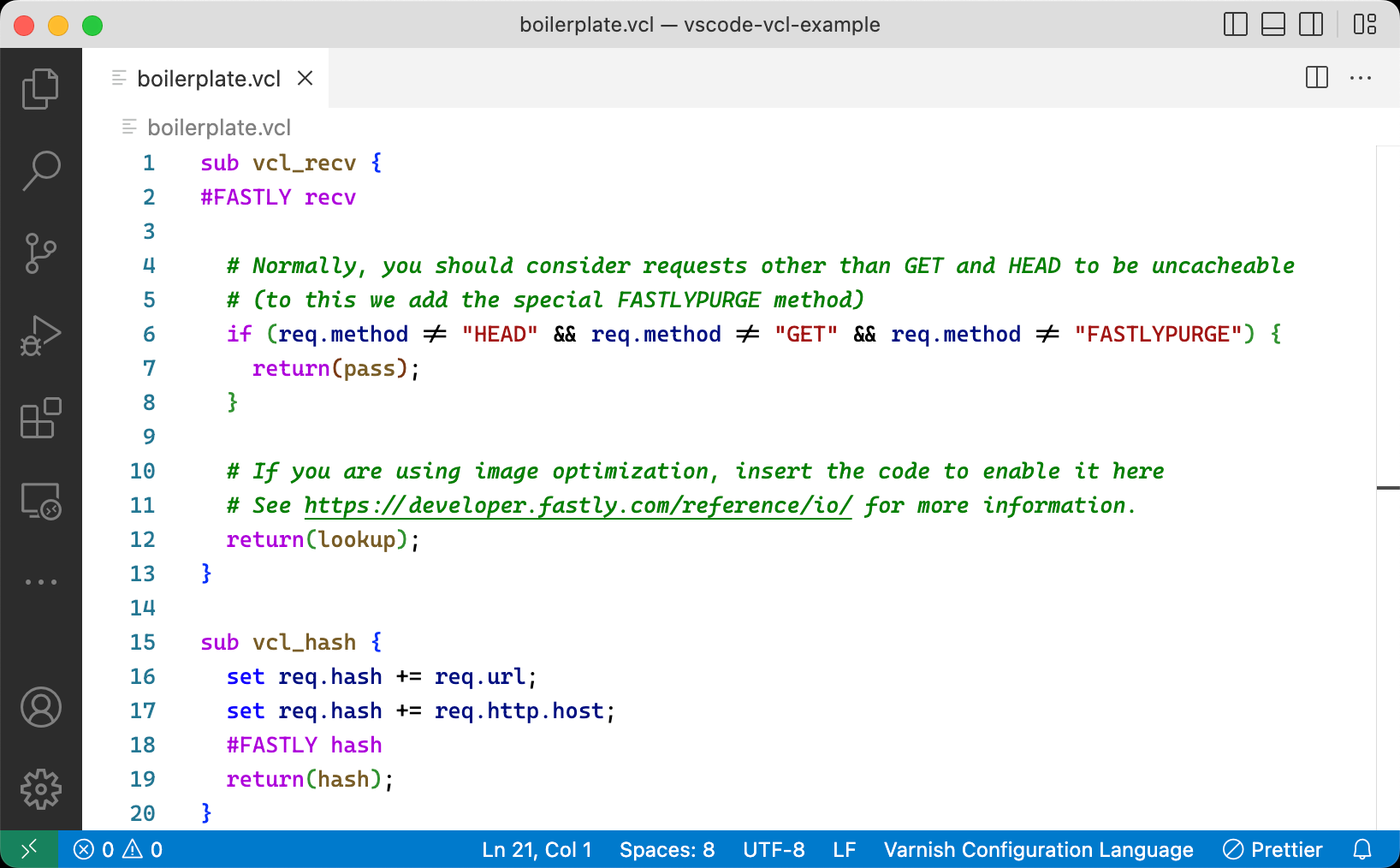Open the Manage settings gear
This screenshot has width=1400, height=868.
pos(40,789)
